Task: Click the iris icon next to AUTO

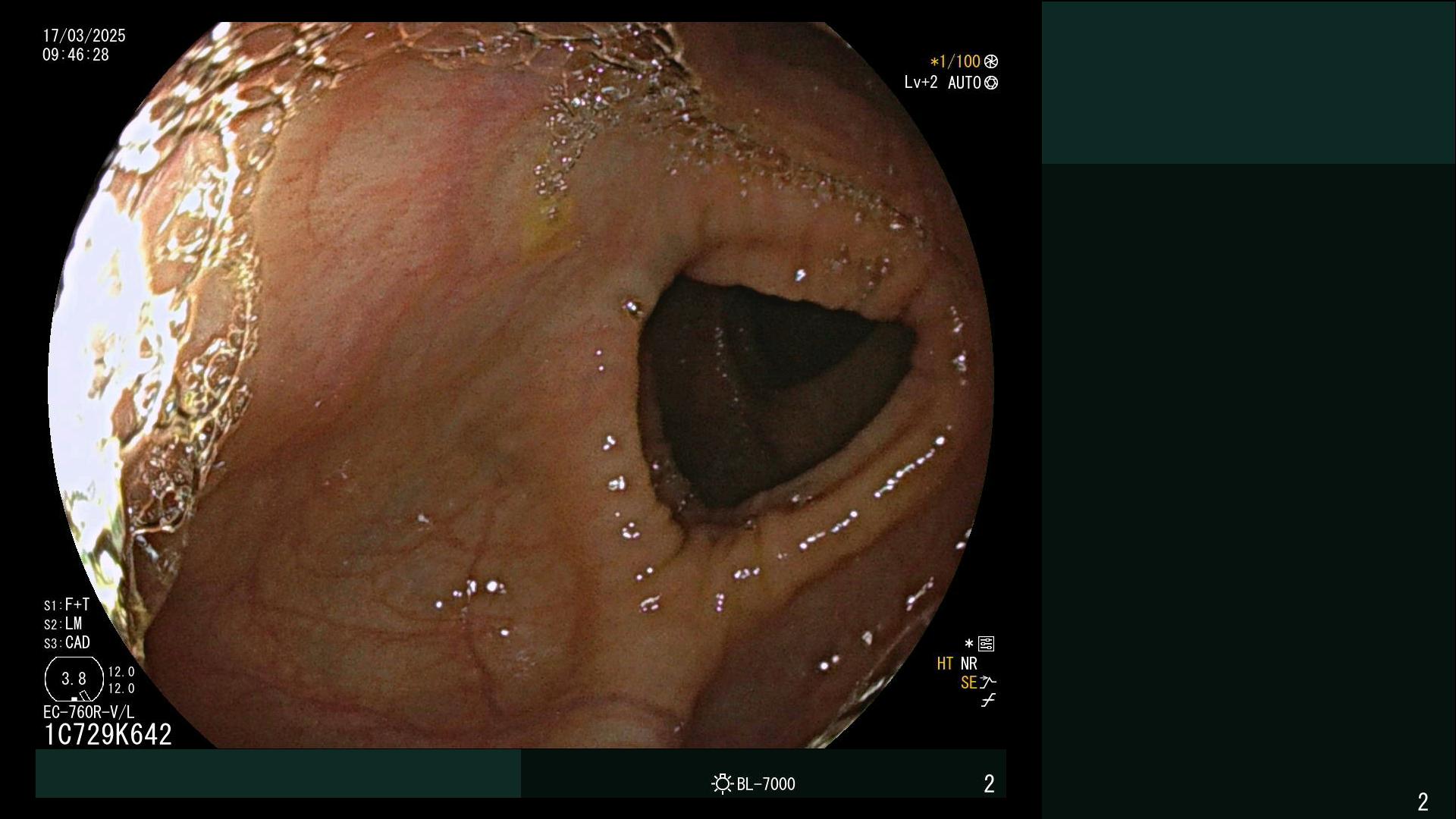Action: [x=991, y=83]
